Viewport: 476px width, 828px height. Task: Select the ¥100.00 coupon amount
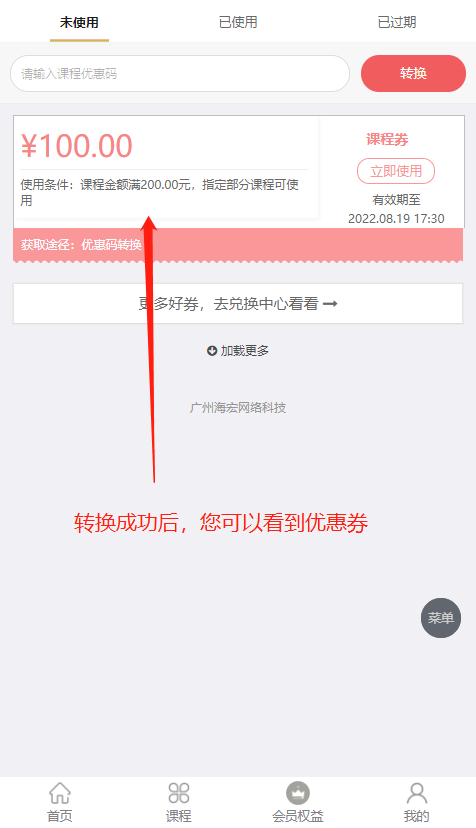tap(77, 146)
